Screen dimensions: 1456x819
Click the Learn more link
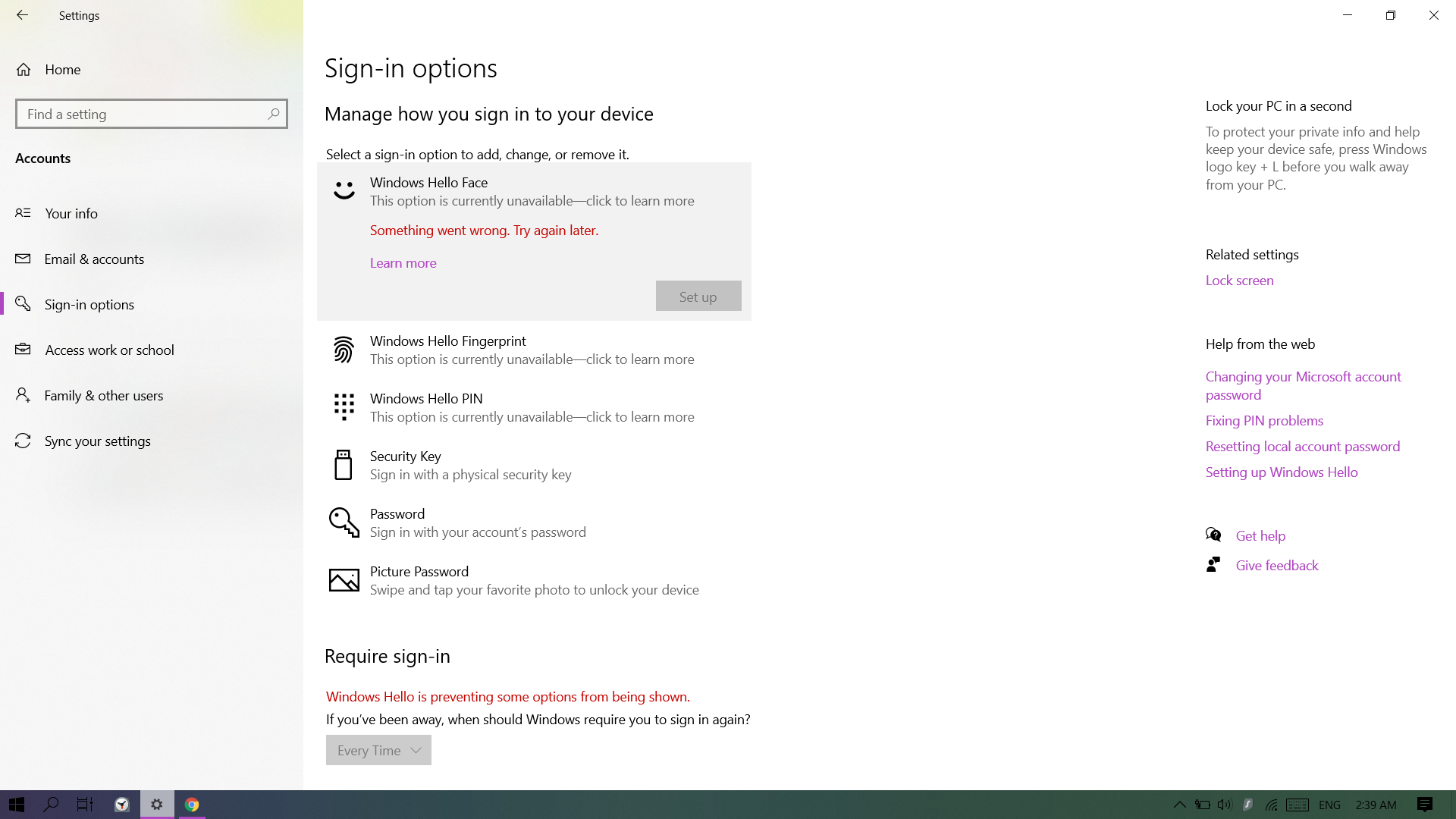tap(403, 262)
